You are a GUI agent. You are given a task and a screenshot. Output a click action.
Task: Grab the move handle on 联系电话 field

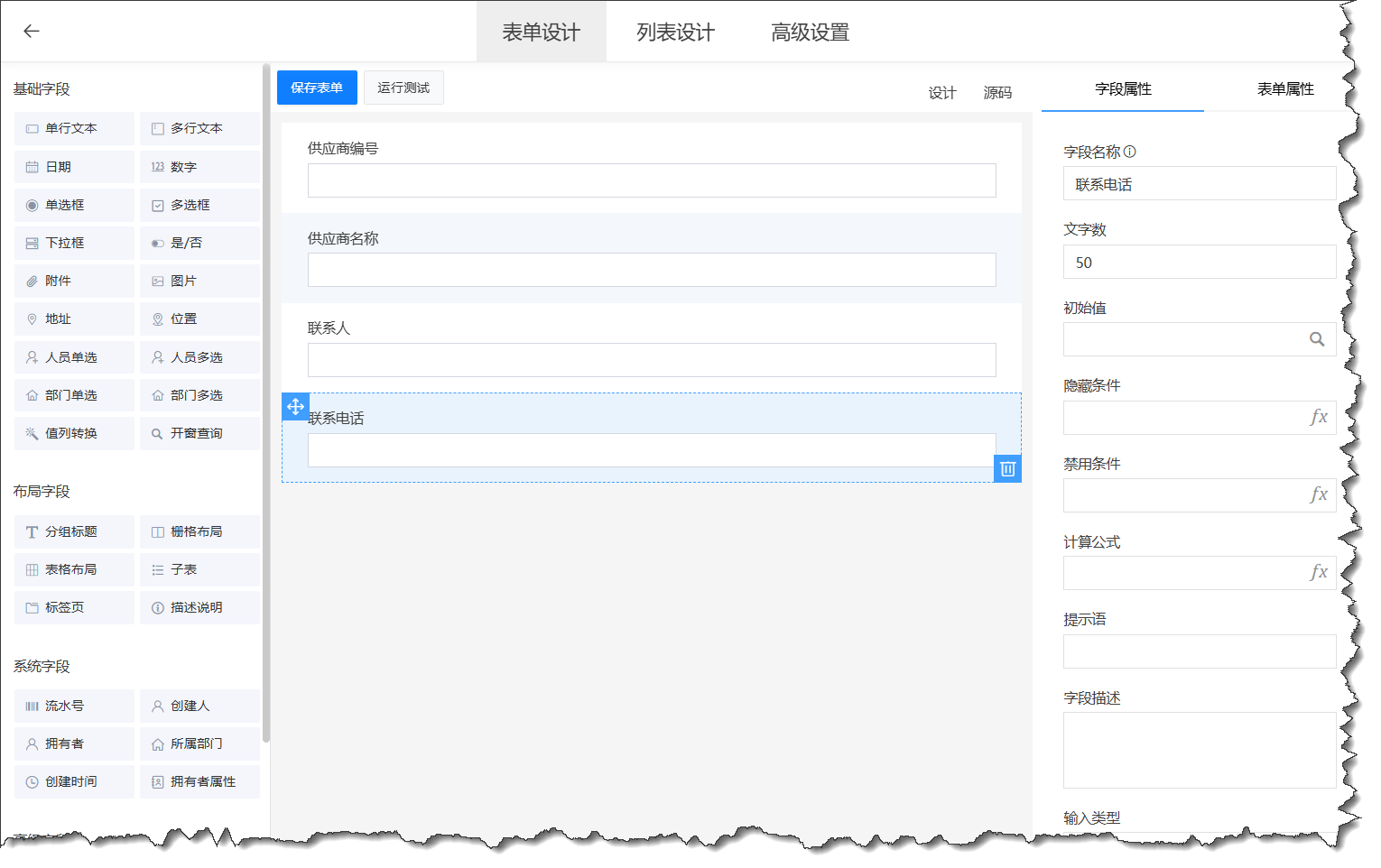click(x=295, y=406)
